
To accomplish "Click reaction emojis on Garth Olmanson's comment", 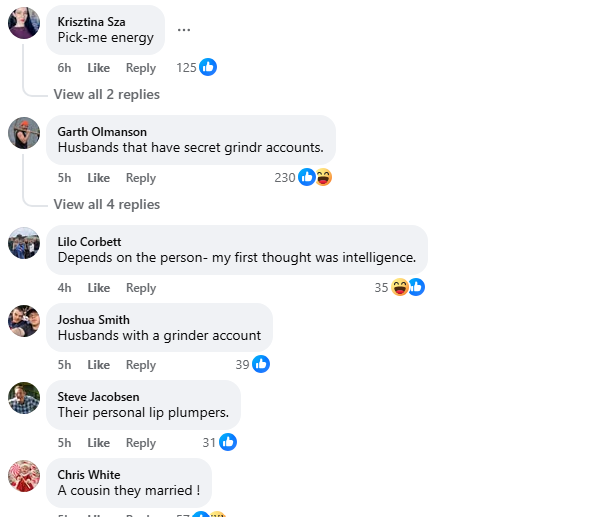I will [315, 177].
